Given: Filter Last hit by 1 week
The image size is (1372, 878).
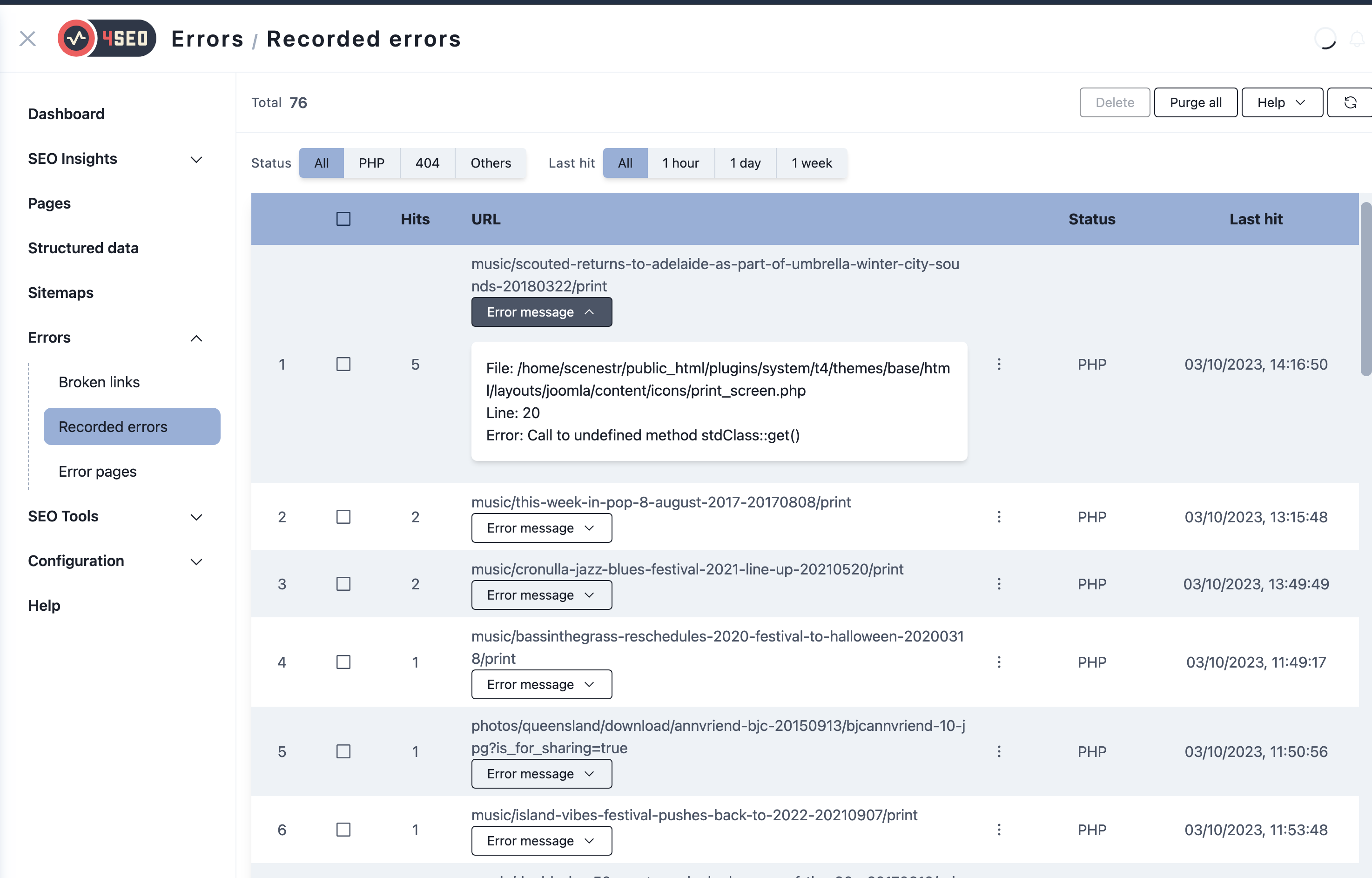Looking at the screenshot, I should pyautogui.click(x=811, y=163).
